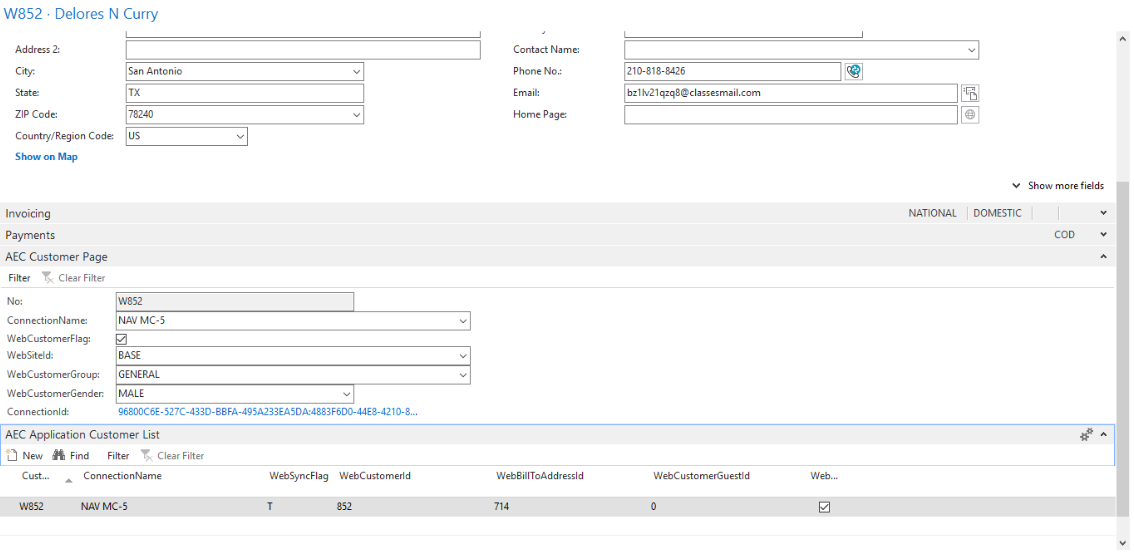Click inside the Address 2 input field
Image resolution: width=1134 pixels, height=555 pixels.
[x=302, y=50]
